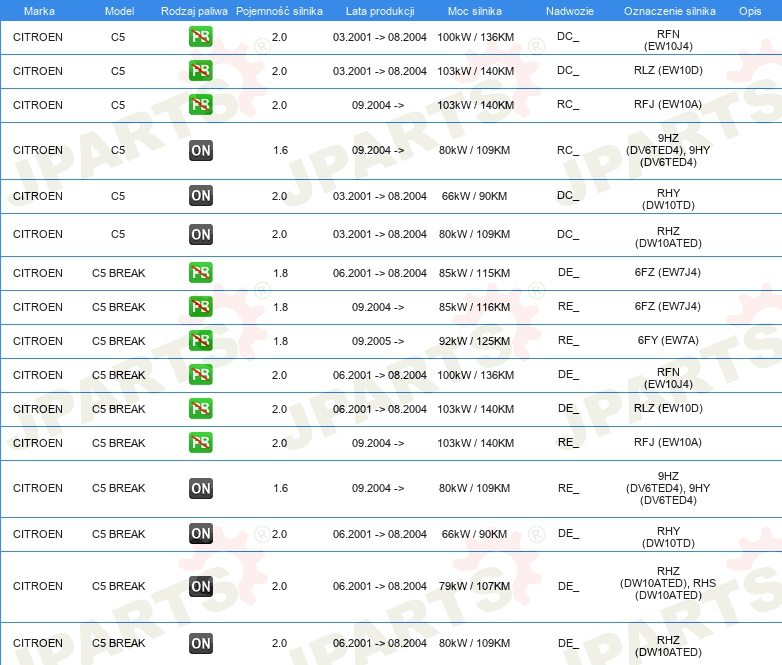Viewport: 782px width, 665px height.
Task: Click the Marka column header
Action: pos(39,10)
